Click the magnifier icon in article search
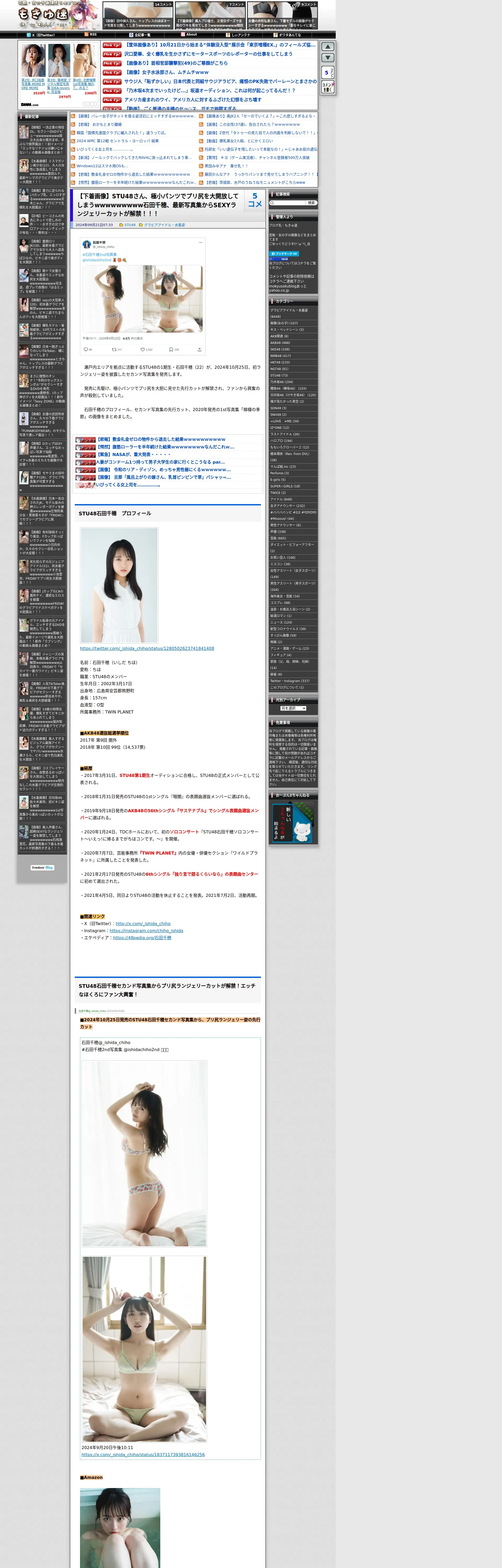The width and height of the screenshot is (502, 1568). tap(272, 203)
